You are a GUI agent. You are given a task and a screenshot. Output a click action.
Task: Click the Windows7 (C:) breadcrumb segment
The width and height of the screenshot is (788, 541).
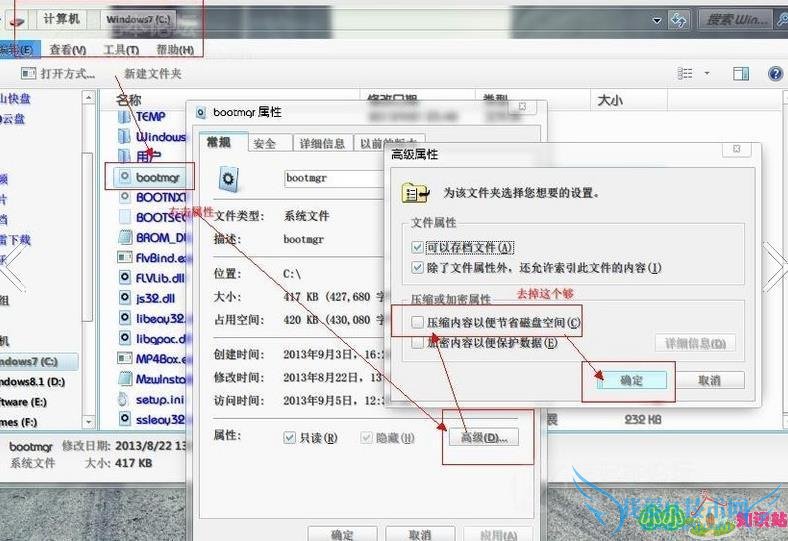click(138, 20)
